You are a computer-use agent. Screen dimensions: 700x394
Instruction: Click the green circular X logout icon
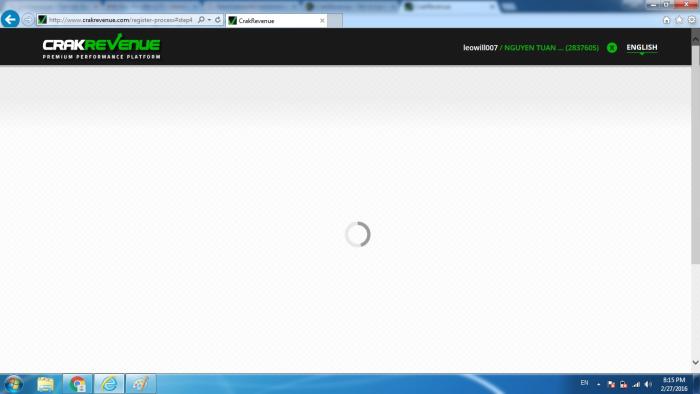coord(612,48)
